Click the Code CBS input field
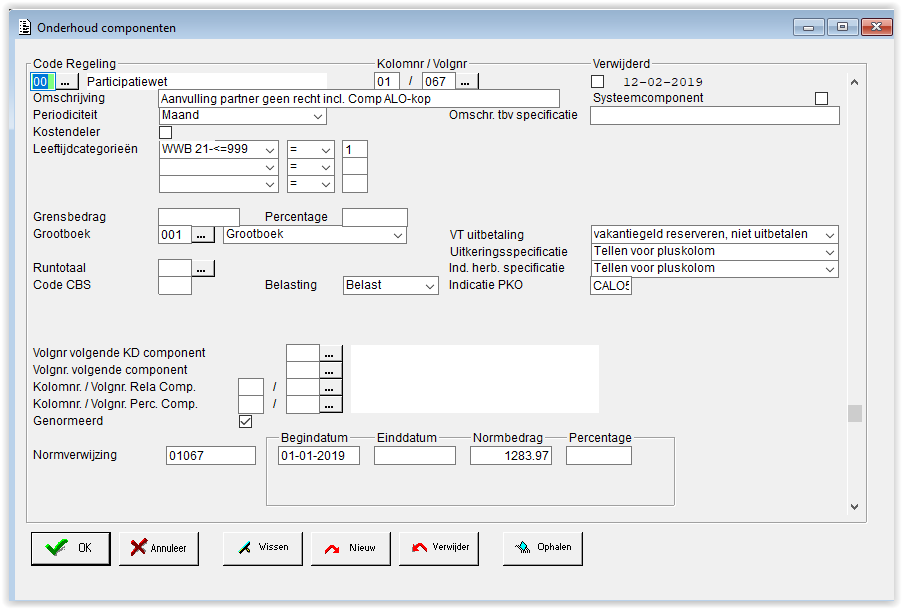The width and height of the screenshot is (902, 609). pyautogui.click(x=175, y=286)
